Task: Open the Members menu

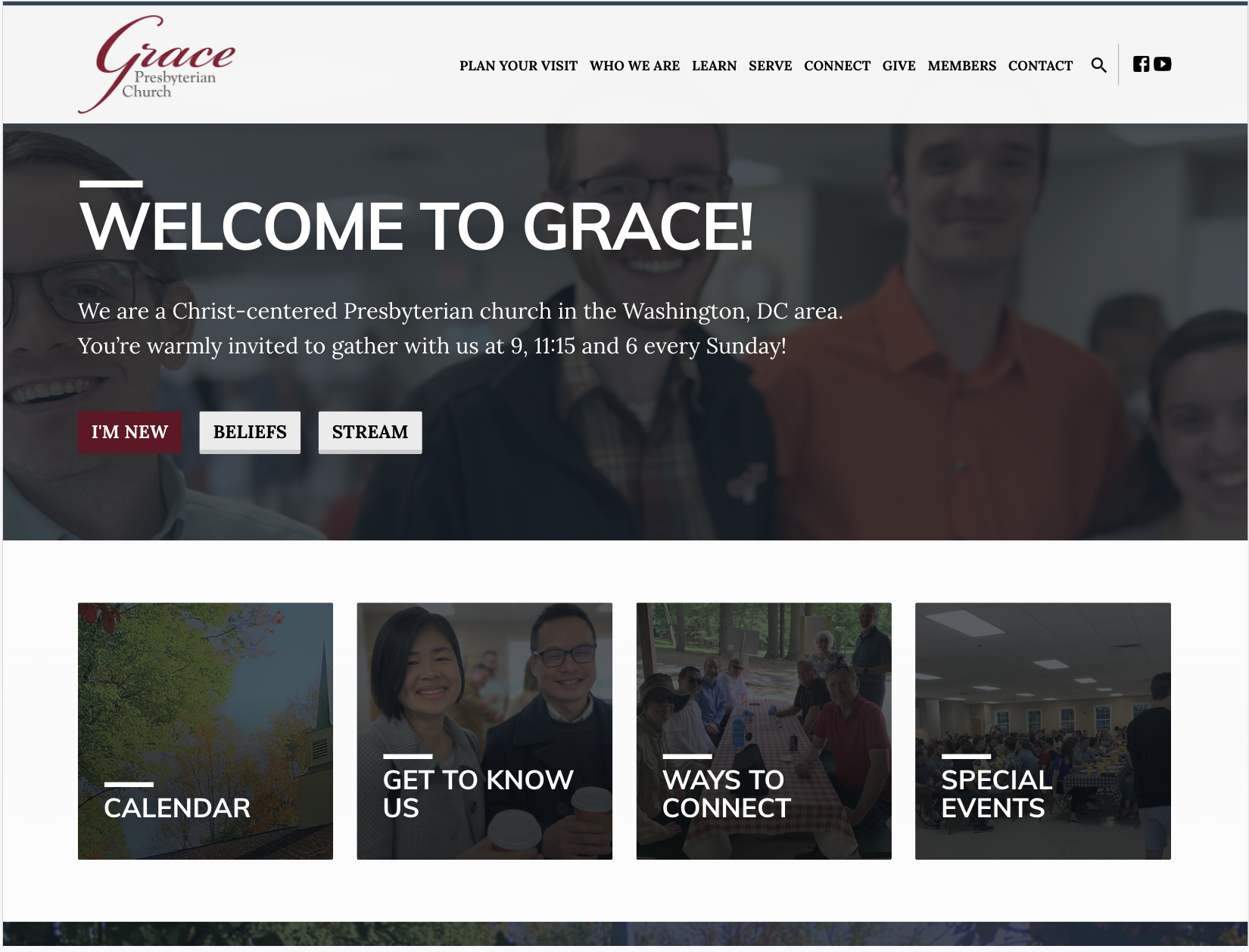Action: point(961,66)
